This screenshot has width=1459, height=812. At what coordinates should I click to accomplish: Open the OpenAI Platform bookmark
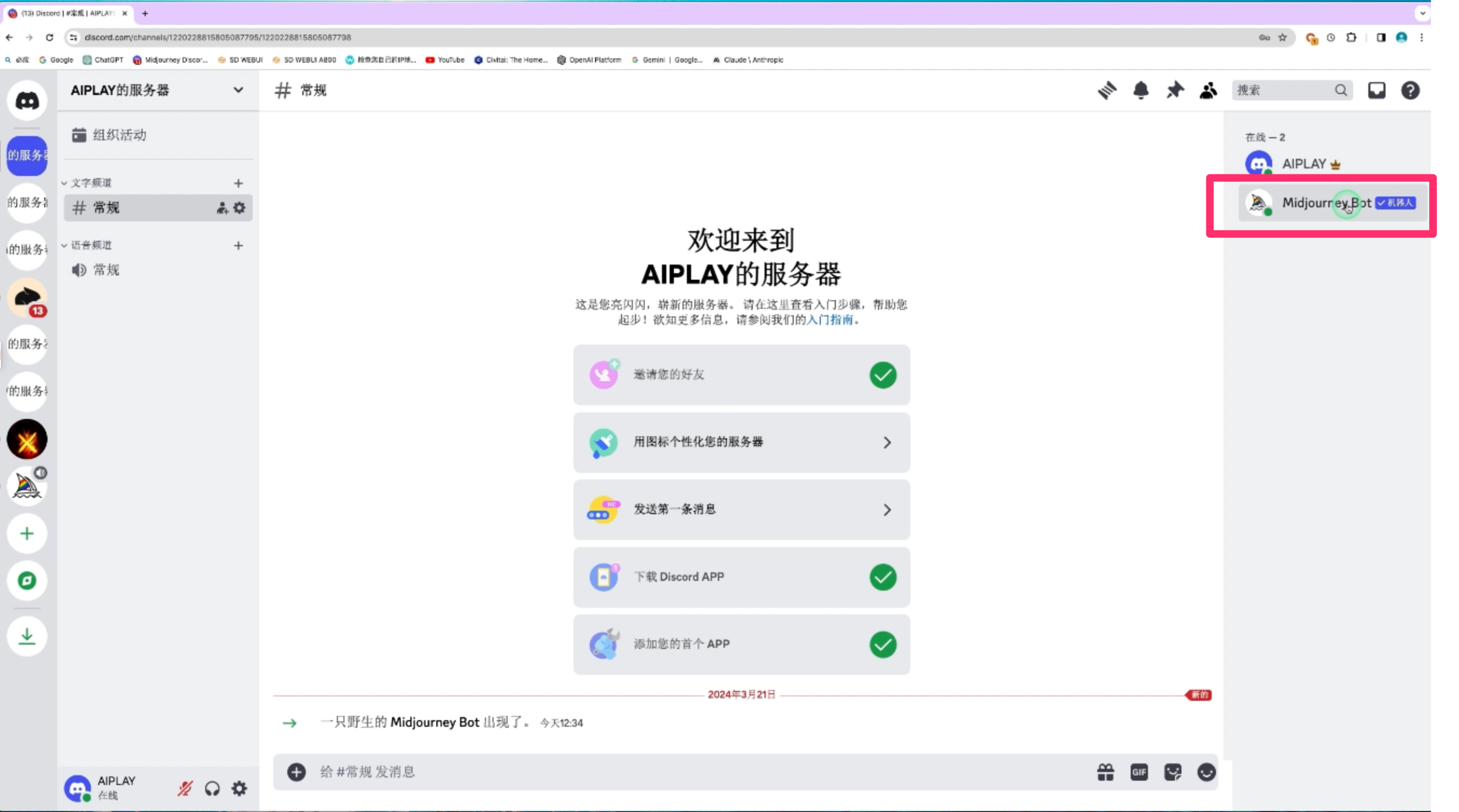tap(589, 59)
